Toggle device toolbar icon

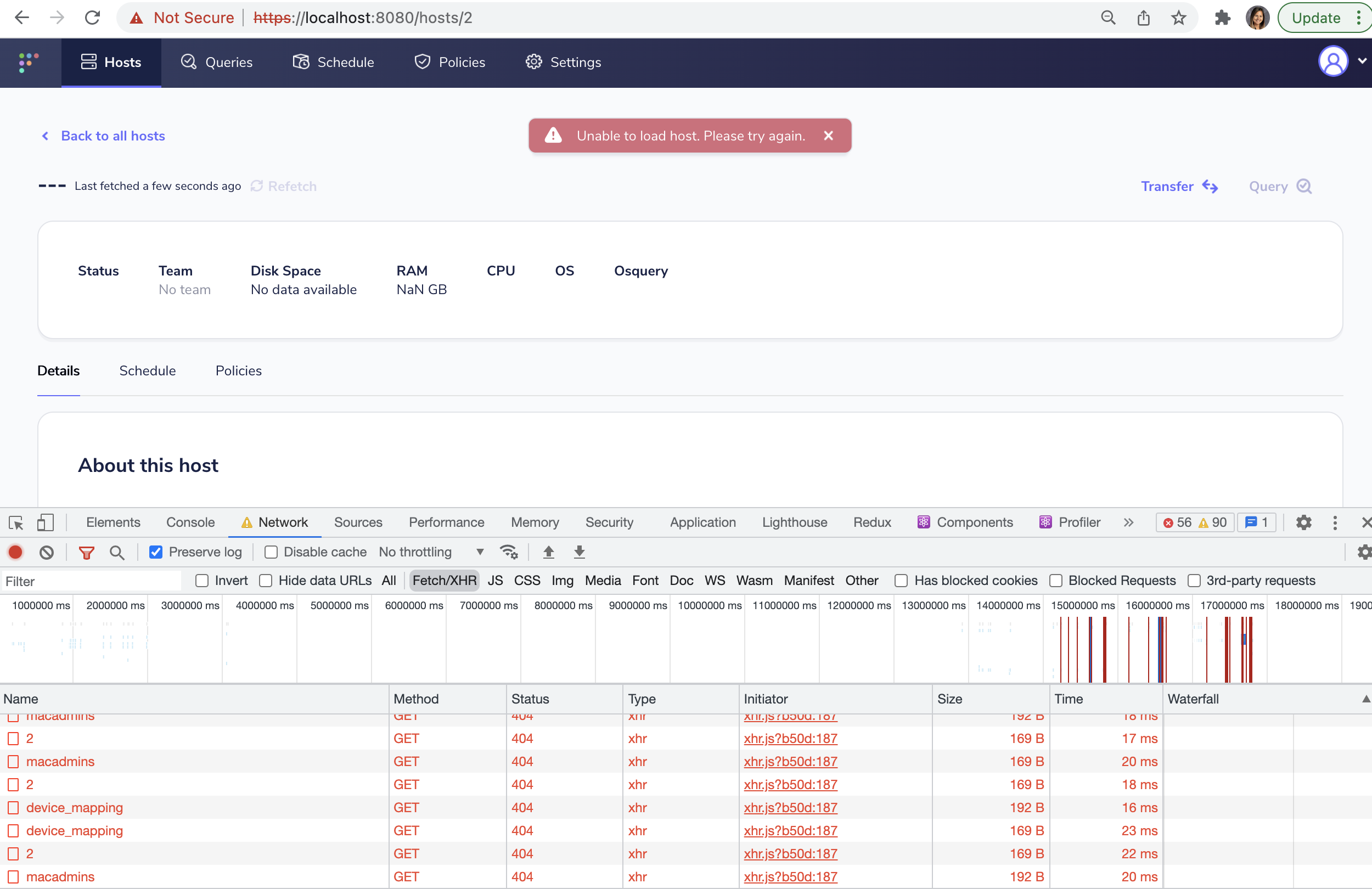(45, 522)
